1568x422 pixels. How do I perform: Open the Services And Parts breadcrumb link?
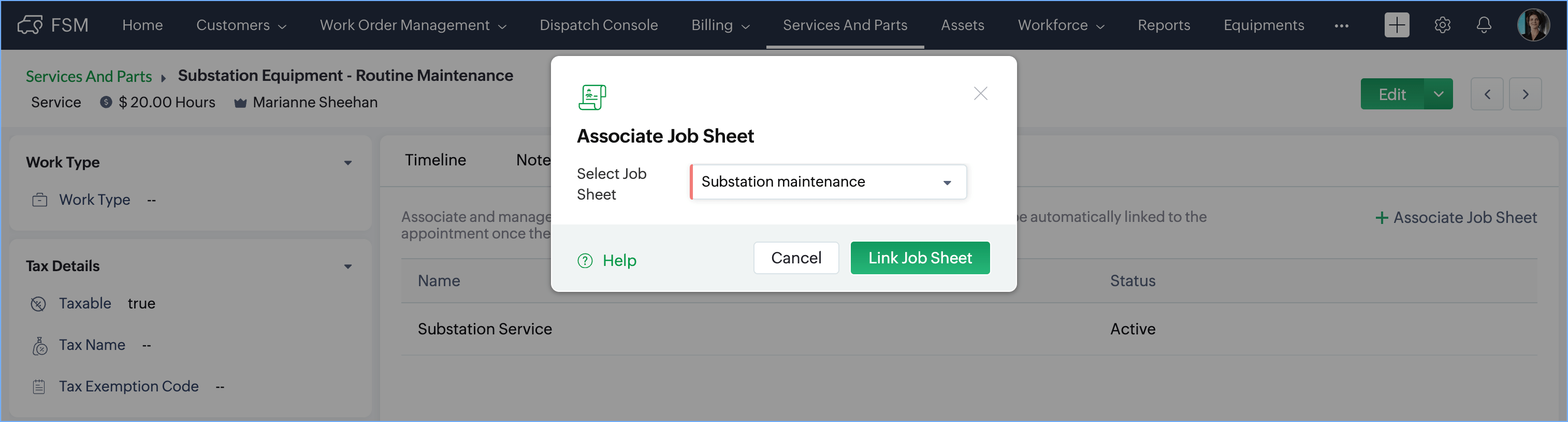tap(89, 76)
